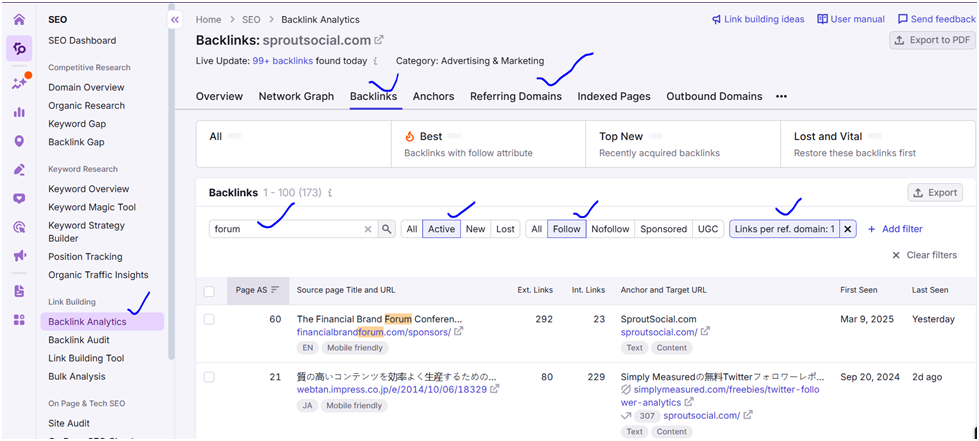Click the Export to PDF button
The image size is (979, 441).
coord(930,40)
